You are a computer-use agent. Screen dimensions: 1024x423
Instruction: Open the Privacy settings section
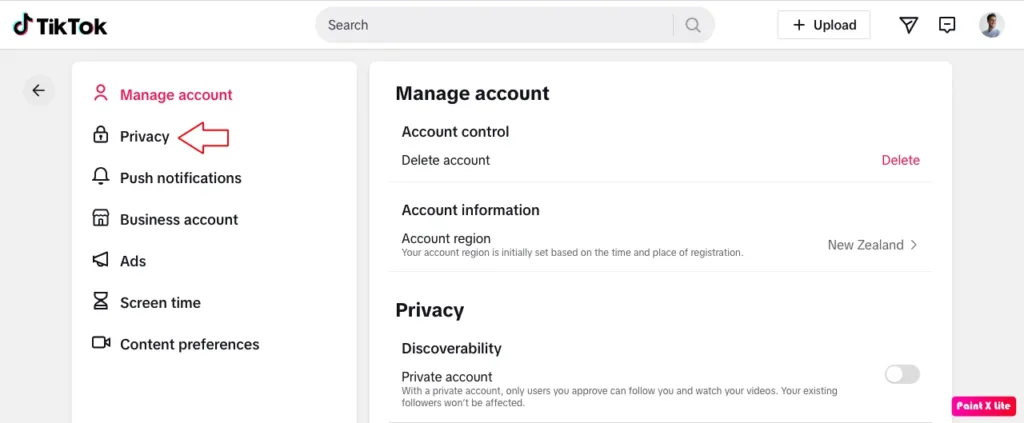coord(145,136)
